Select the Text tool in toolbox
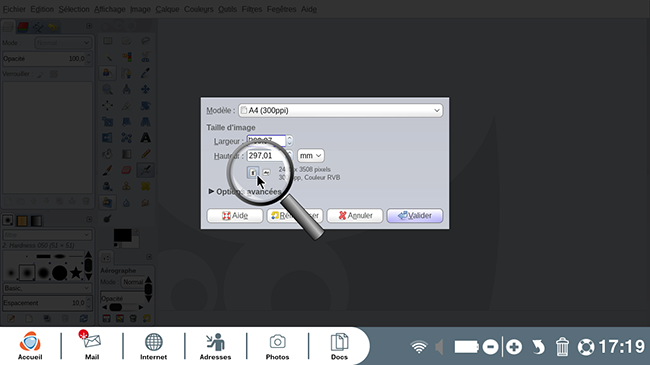 tap(145, 138)
